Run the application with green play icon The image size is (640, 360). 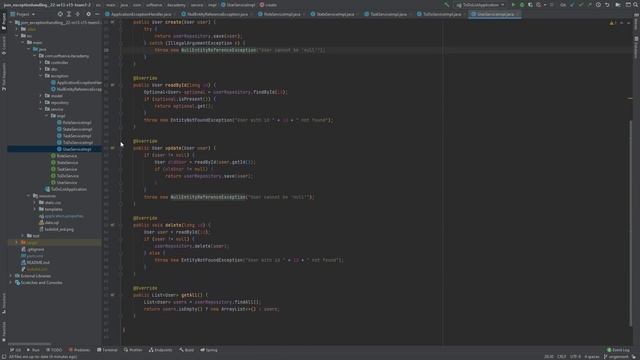click(x=513, y=5)
